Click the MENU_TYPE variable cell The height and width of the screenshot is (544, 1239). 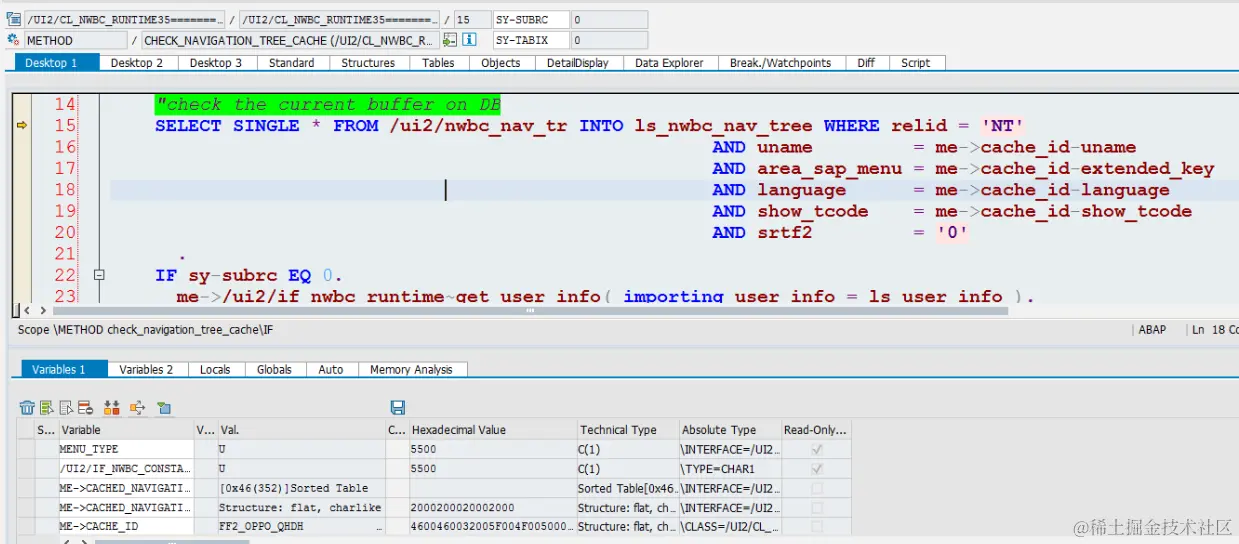[126, 449]
